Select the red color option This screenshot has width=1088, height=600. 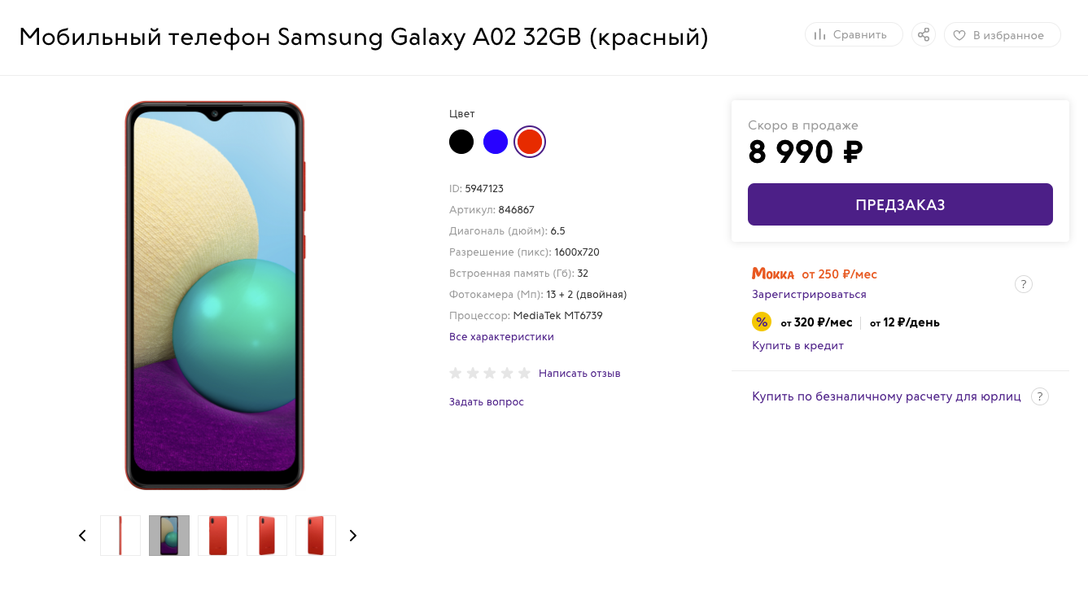[x=530, y=142]
